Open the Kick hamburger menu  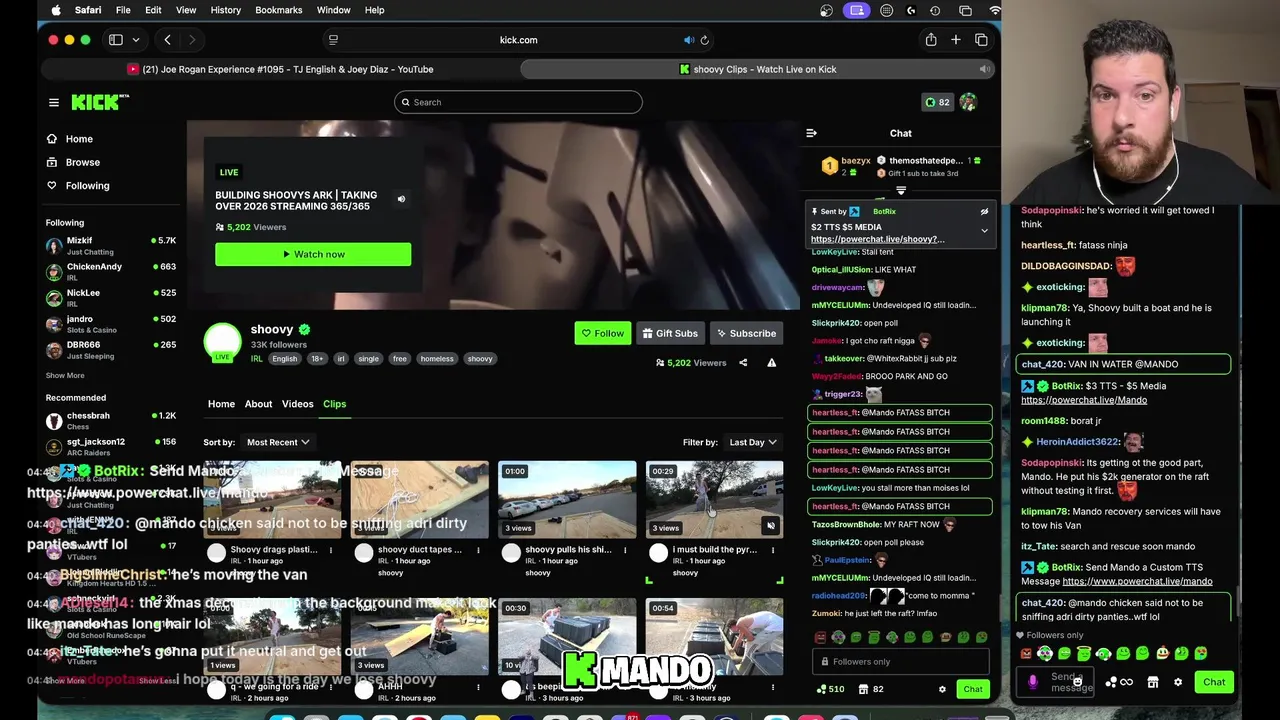pyautogui.click(x=54, y=102)
